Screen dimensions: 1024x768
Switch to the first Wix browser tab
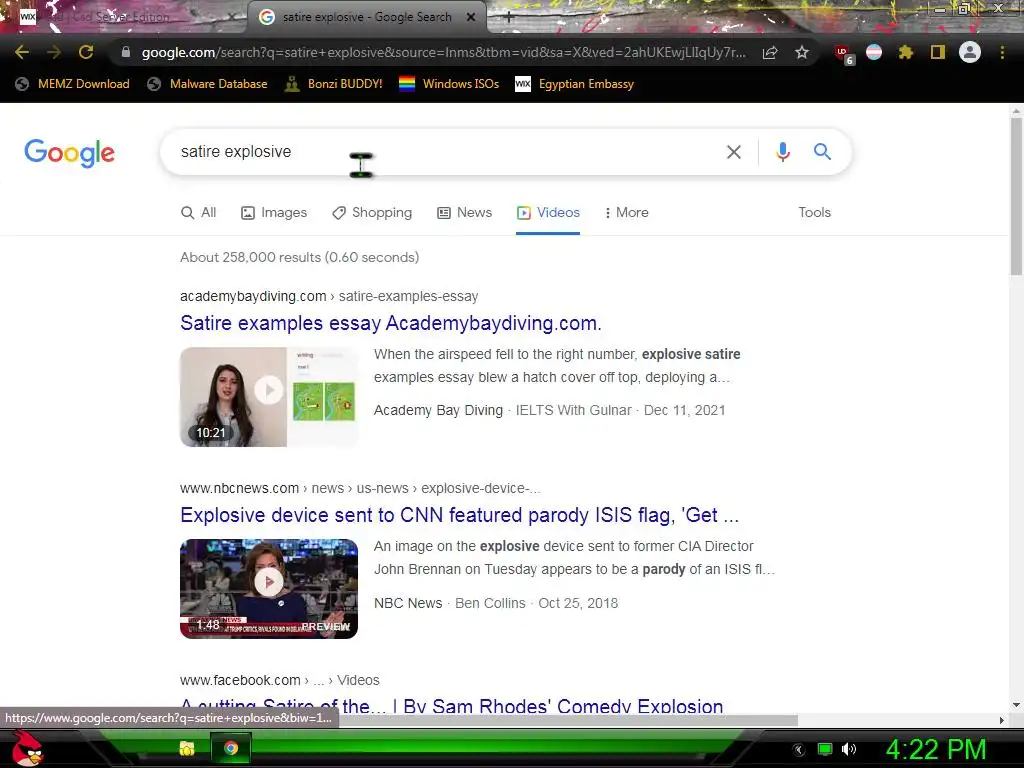click(x=124, y=17)
